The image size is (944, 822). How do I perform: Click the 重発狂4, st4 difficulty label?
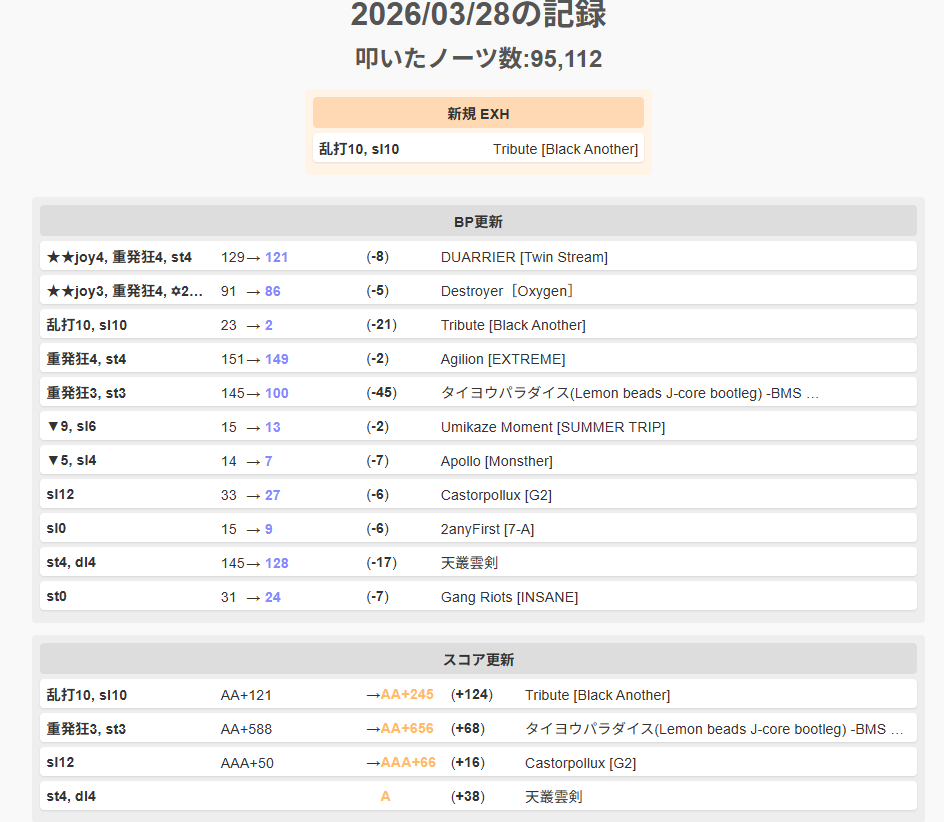pyautogui.click(x=86, y=359)
